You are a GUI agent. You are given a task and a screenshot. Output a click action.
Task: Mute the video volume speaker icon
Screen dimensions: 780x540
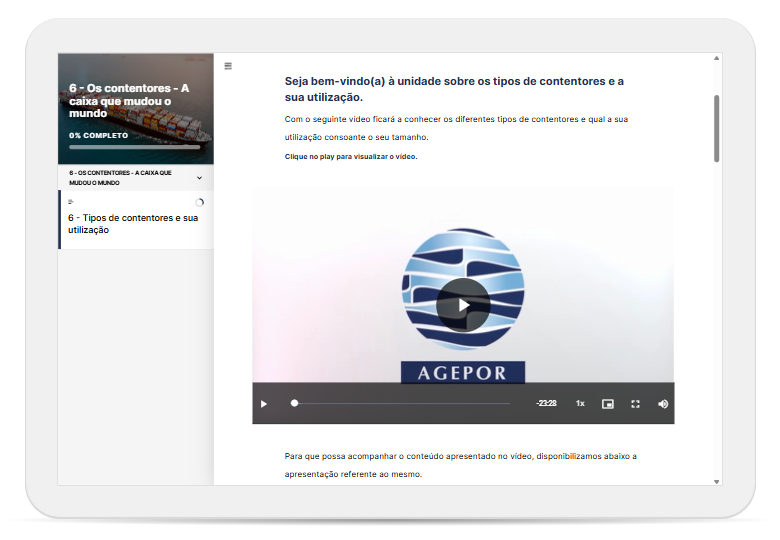(x=663, y=404)
